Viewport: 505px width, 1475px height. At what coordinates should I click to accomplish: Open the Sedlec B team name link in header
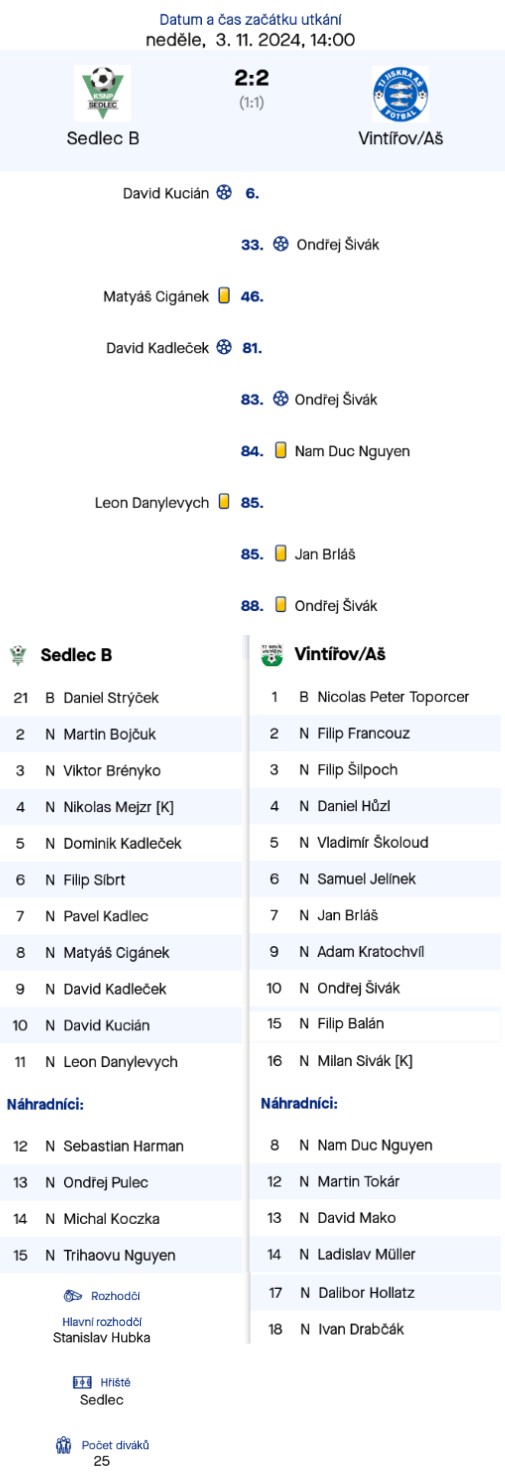point(102,139)
